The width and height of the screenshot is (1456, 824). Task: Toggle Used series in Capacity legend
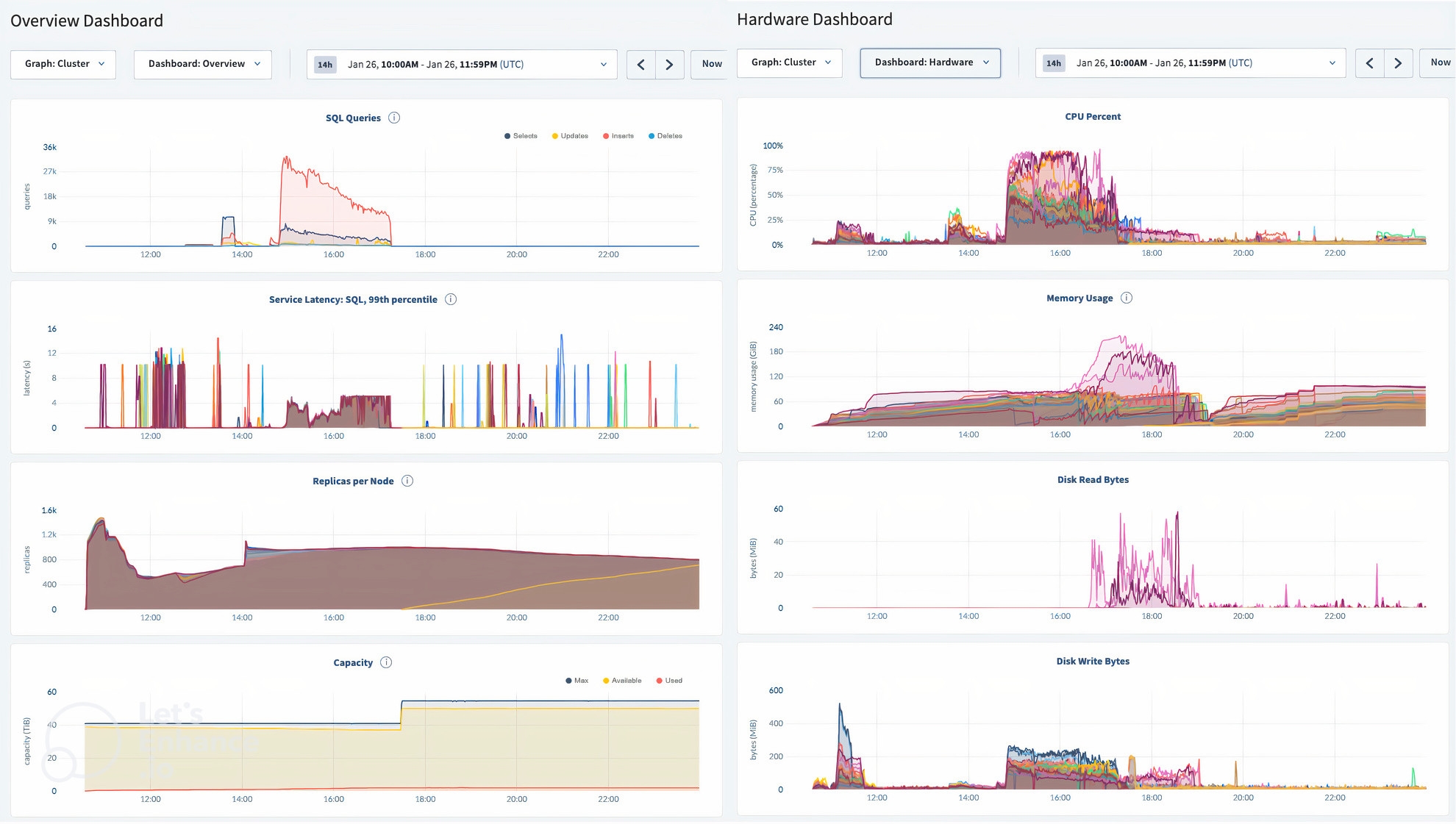(669, 681)
